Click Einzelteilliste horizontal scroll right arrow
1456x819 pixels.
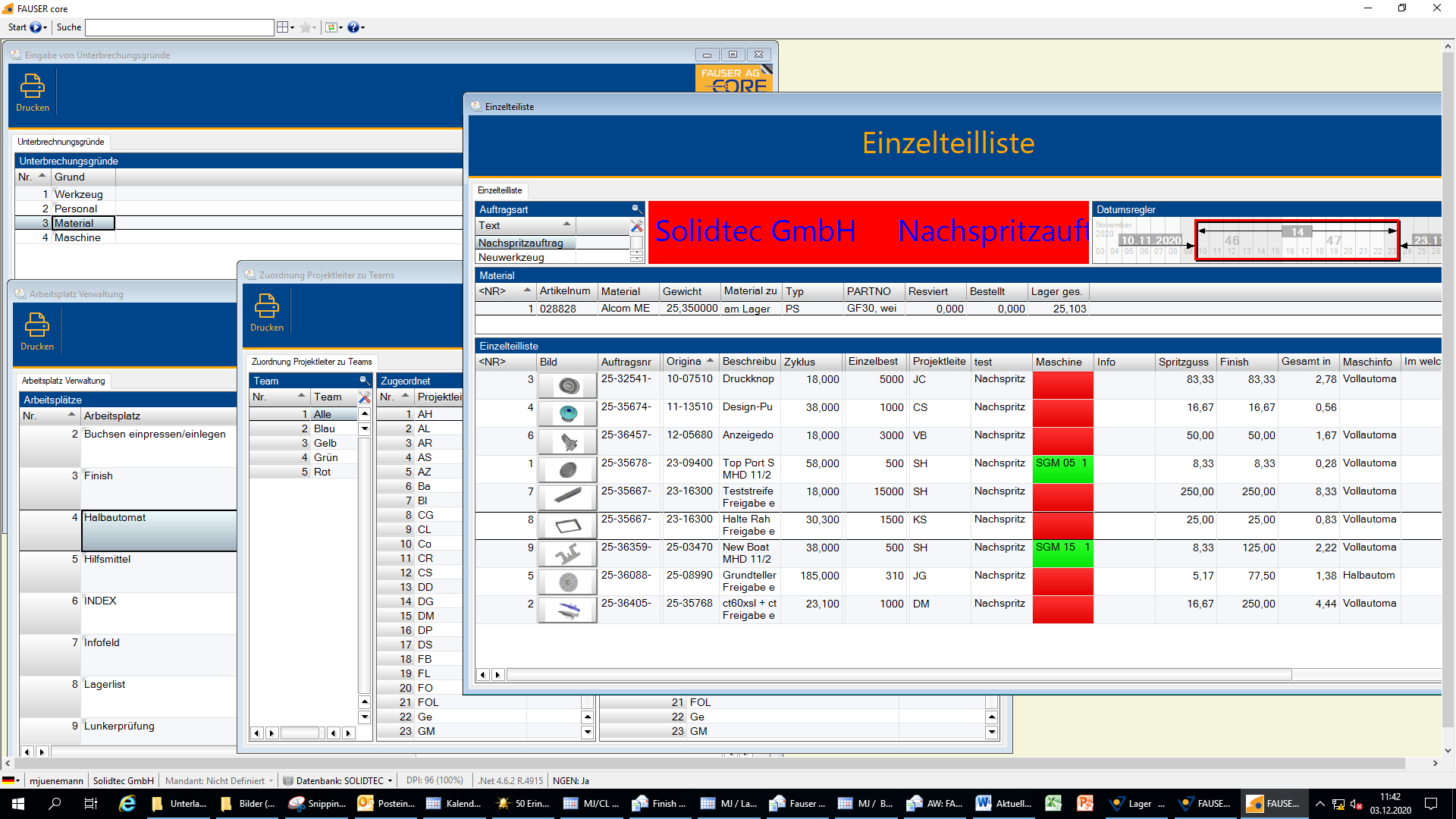tap(497, 674)
